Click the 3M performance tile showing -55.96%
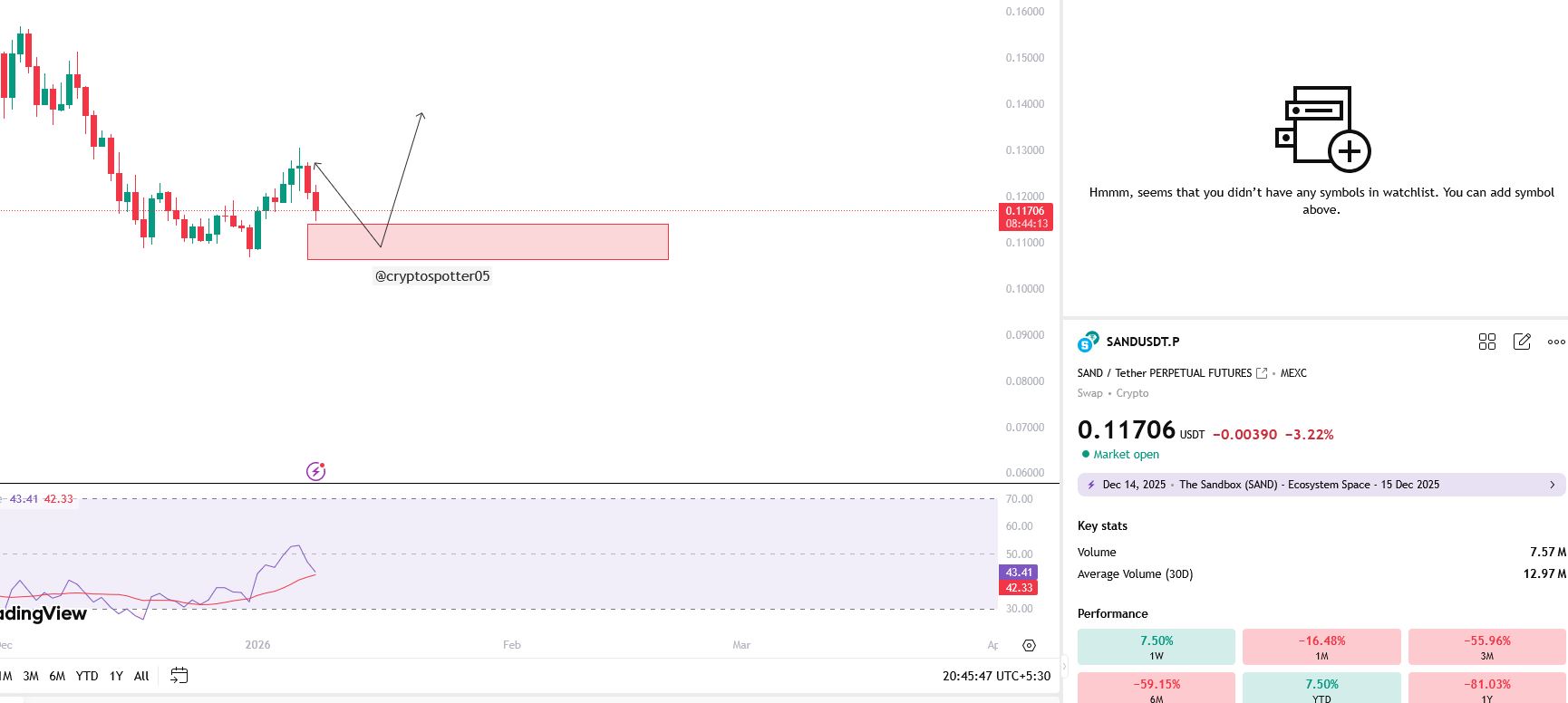This screenshot has height=703, width=1568. coord(1487,647)
